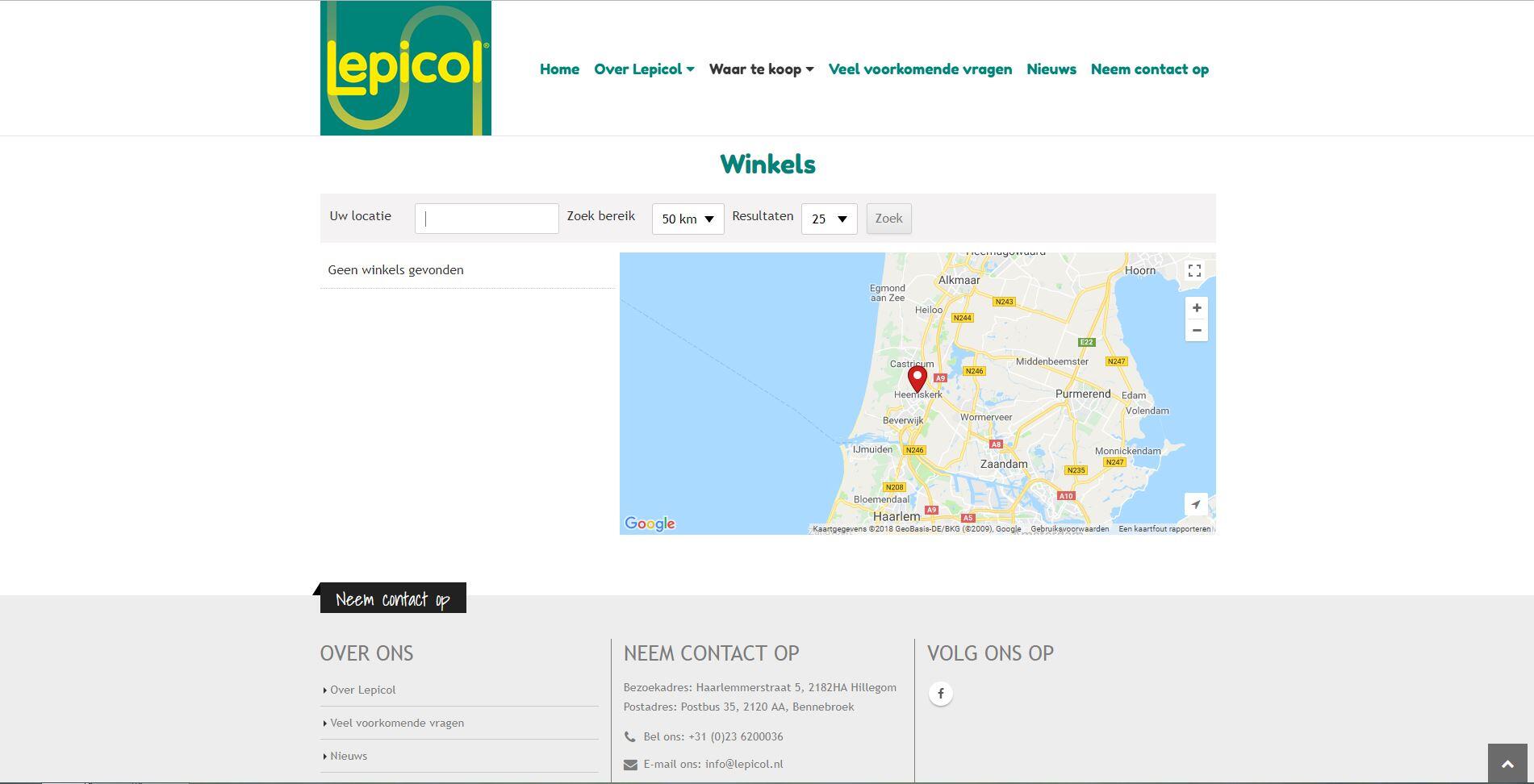Image resolution: width=1534 pixels, height=784 pixels.
Task: Click the Purmerend label on the map
Action: pos(1083,394)
